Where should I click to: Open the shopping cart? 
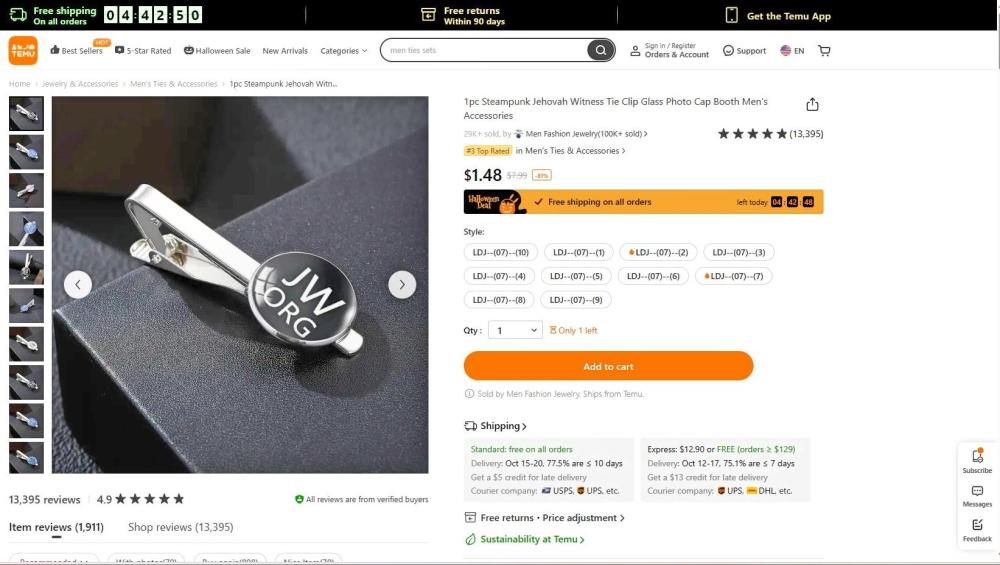pos(824,50)
